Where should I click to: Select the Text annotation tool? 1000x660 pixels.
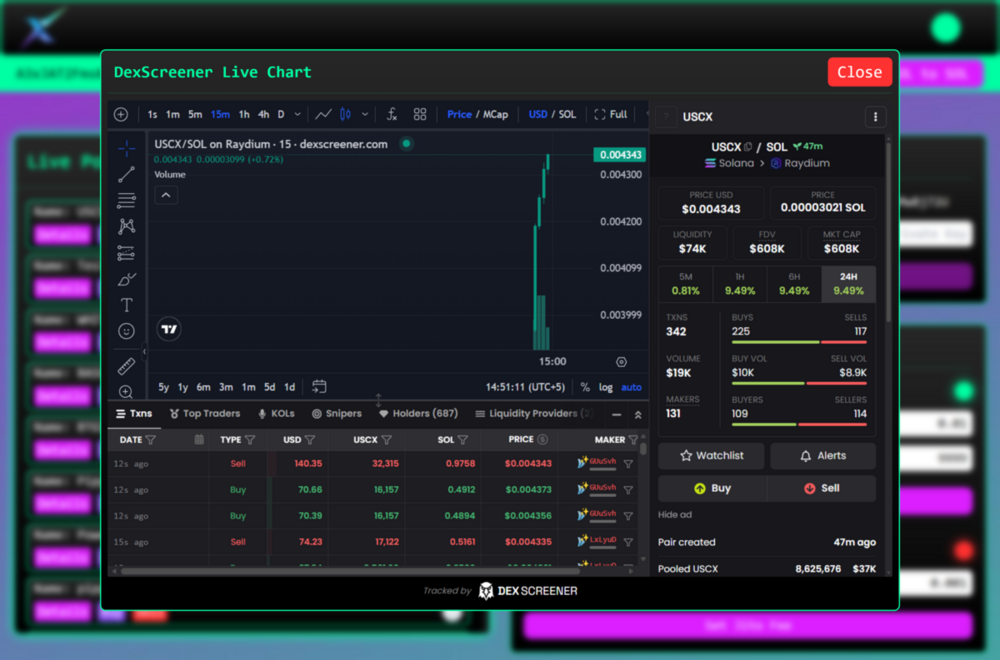[x=127, y=304]
